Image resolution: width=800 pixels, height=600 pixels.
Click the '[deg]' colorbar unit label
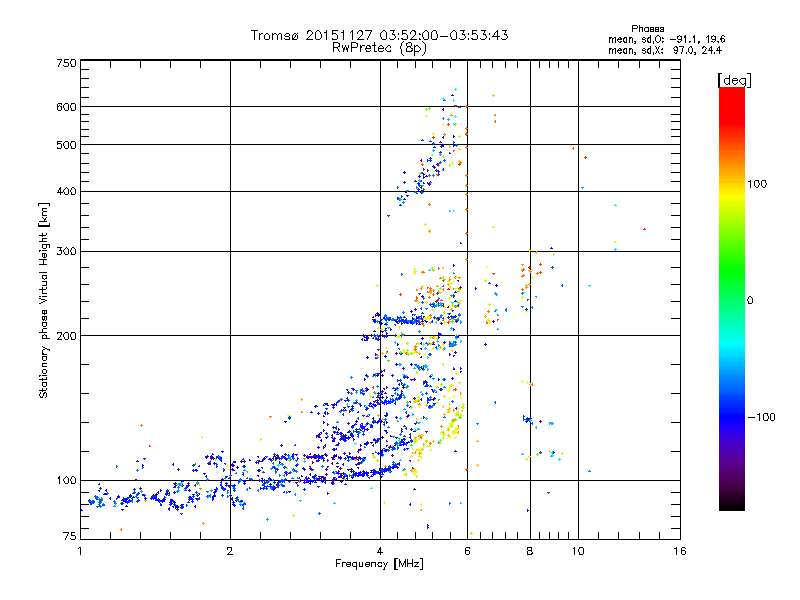point(734,80)
